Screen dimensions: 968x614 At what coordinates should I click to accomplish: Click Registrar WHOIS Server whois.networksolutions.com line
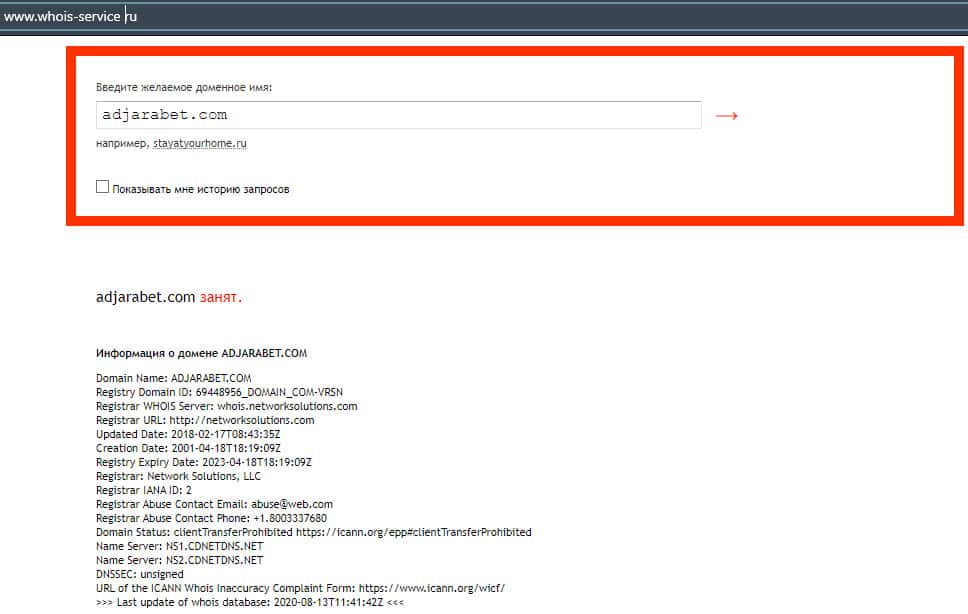tap(227, 406)
